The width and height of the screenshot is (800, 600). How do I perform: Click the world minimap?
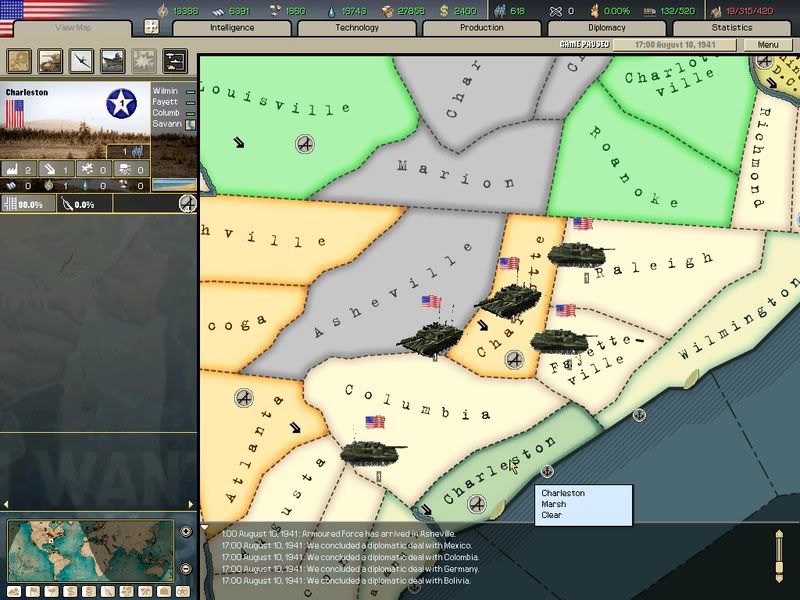point(91,551)
